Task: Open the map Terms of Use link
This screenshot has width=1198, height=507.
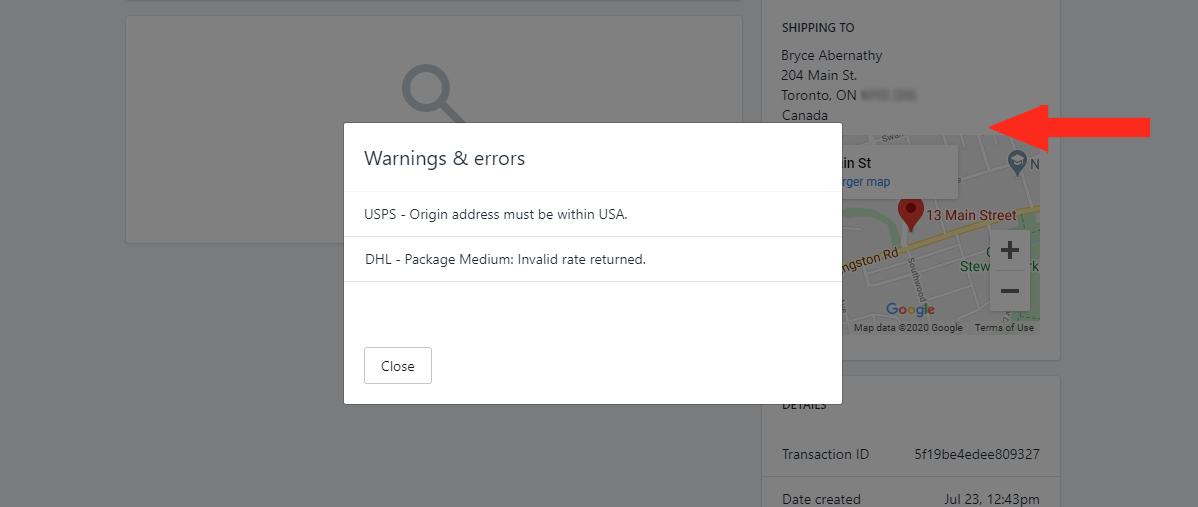Action: [1004, 328]
